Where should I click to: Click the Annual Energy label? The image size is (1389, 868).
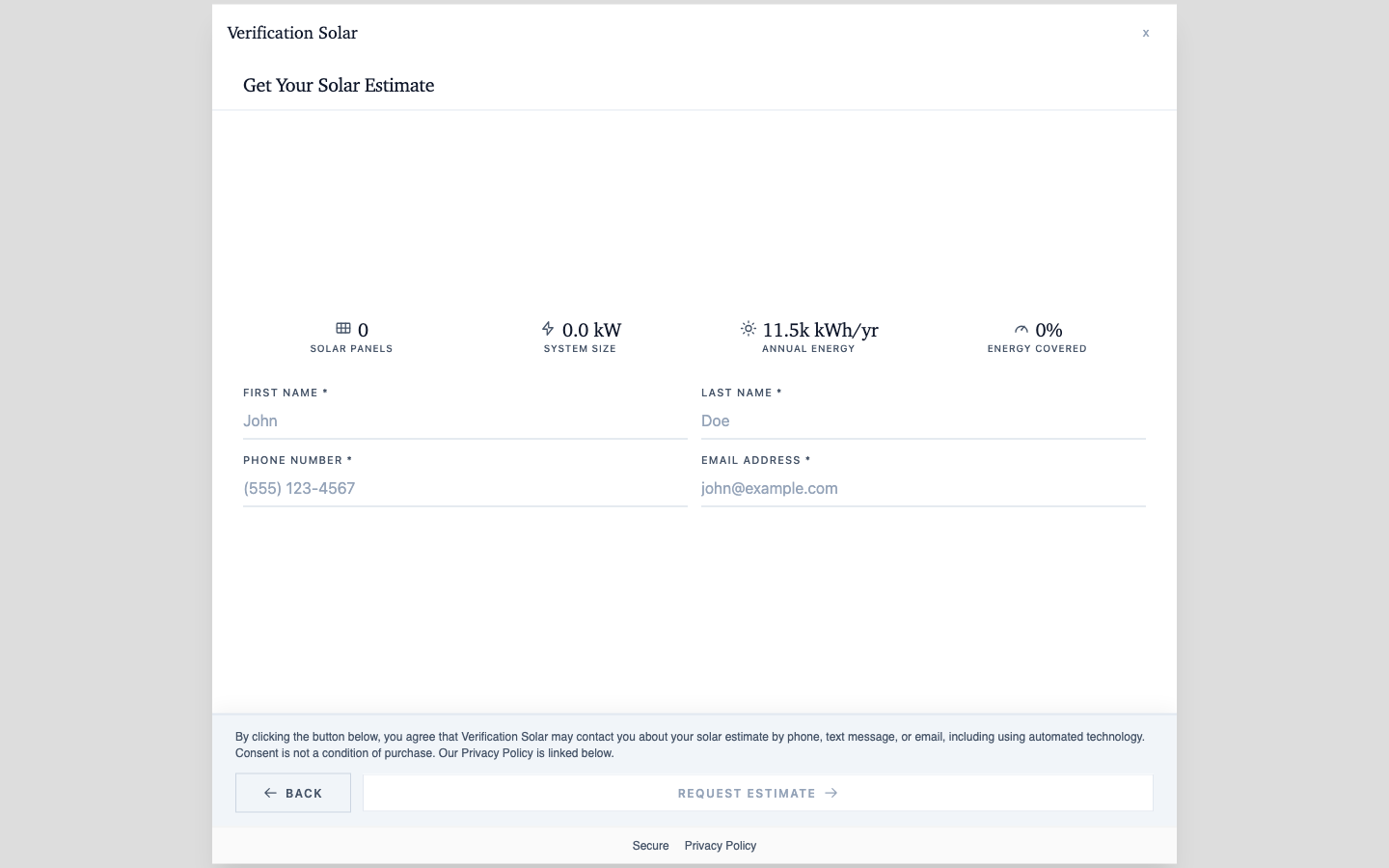click(x=808, y=349)
